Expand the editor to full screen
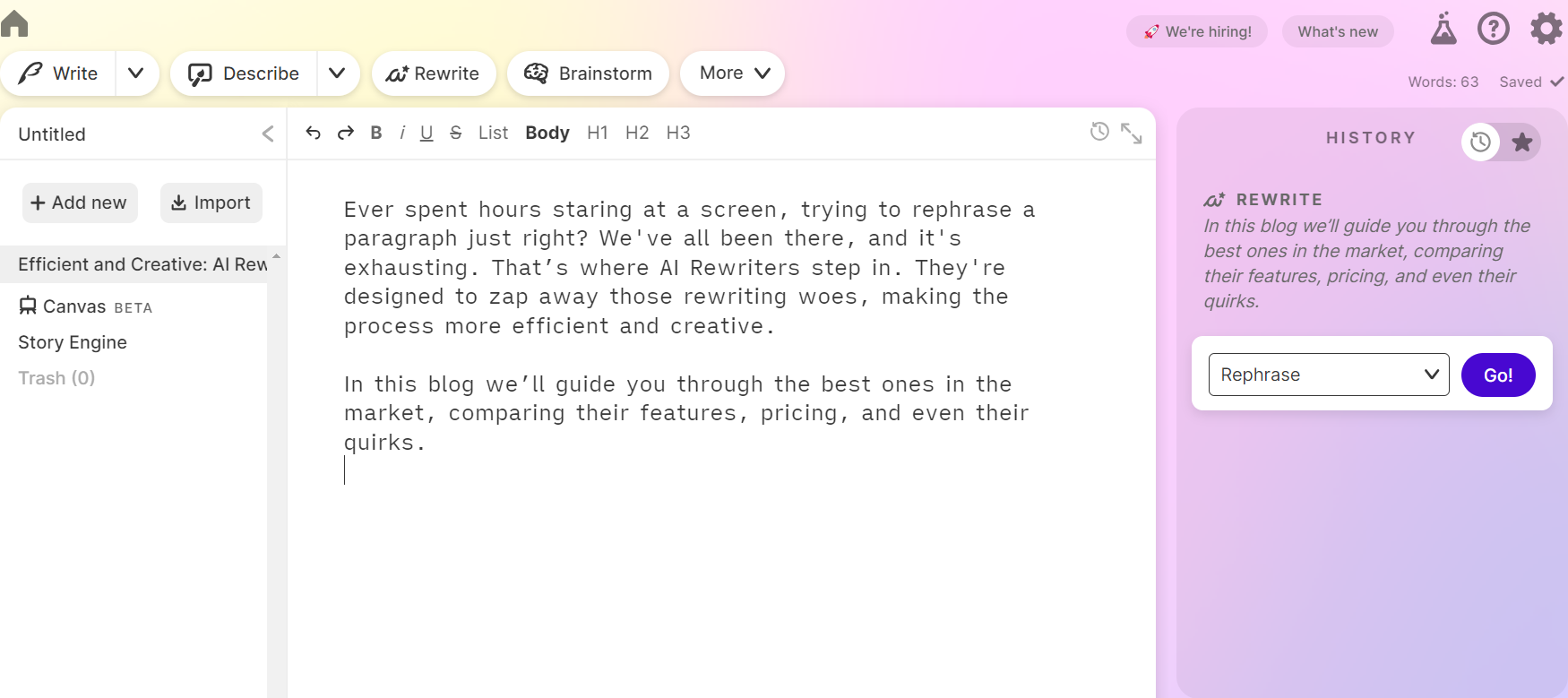Image resolution: width=1568 pixels, height=698 pixels. pos(1132,134)
